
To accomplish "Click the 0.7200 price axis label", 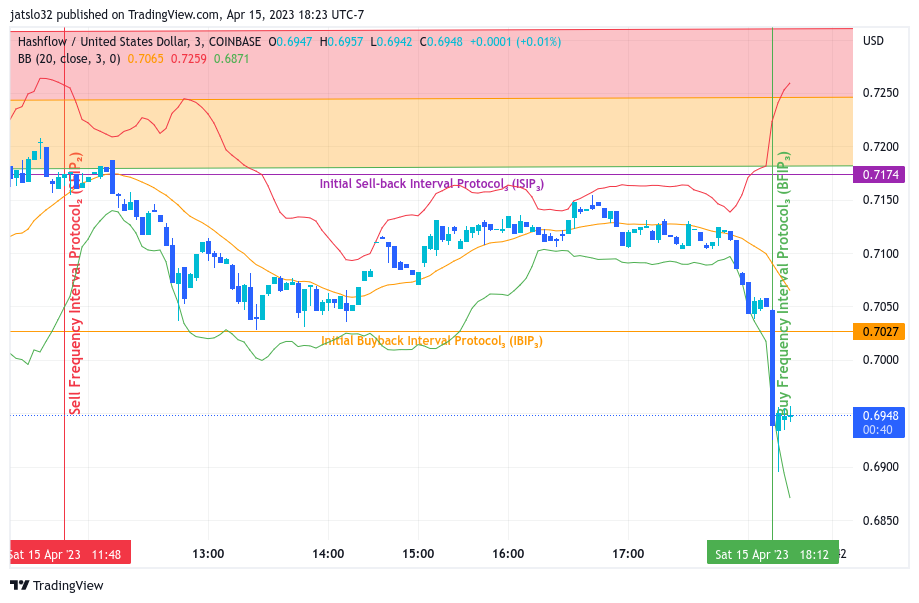I will [881, 147].
